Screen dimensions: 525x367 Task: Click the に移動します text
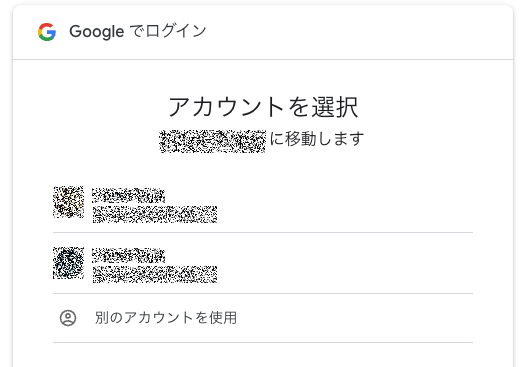coord(317,139)
